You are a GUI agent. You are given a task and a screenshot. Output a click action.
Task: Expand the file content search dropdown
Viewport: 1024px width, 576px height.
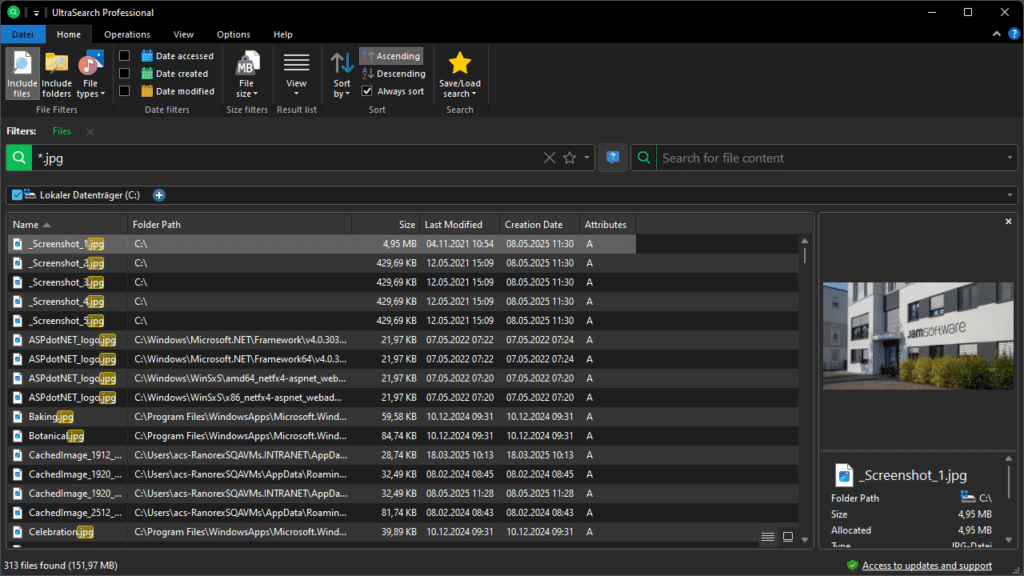(1009, 158)
